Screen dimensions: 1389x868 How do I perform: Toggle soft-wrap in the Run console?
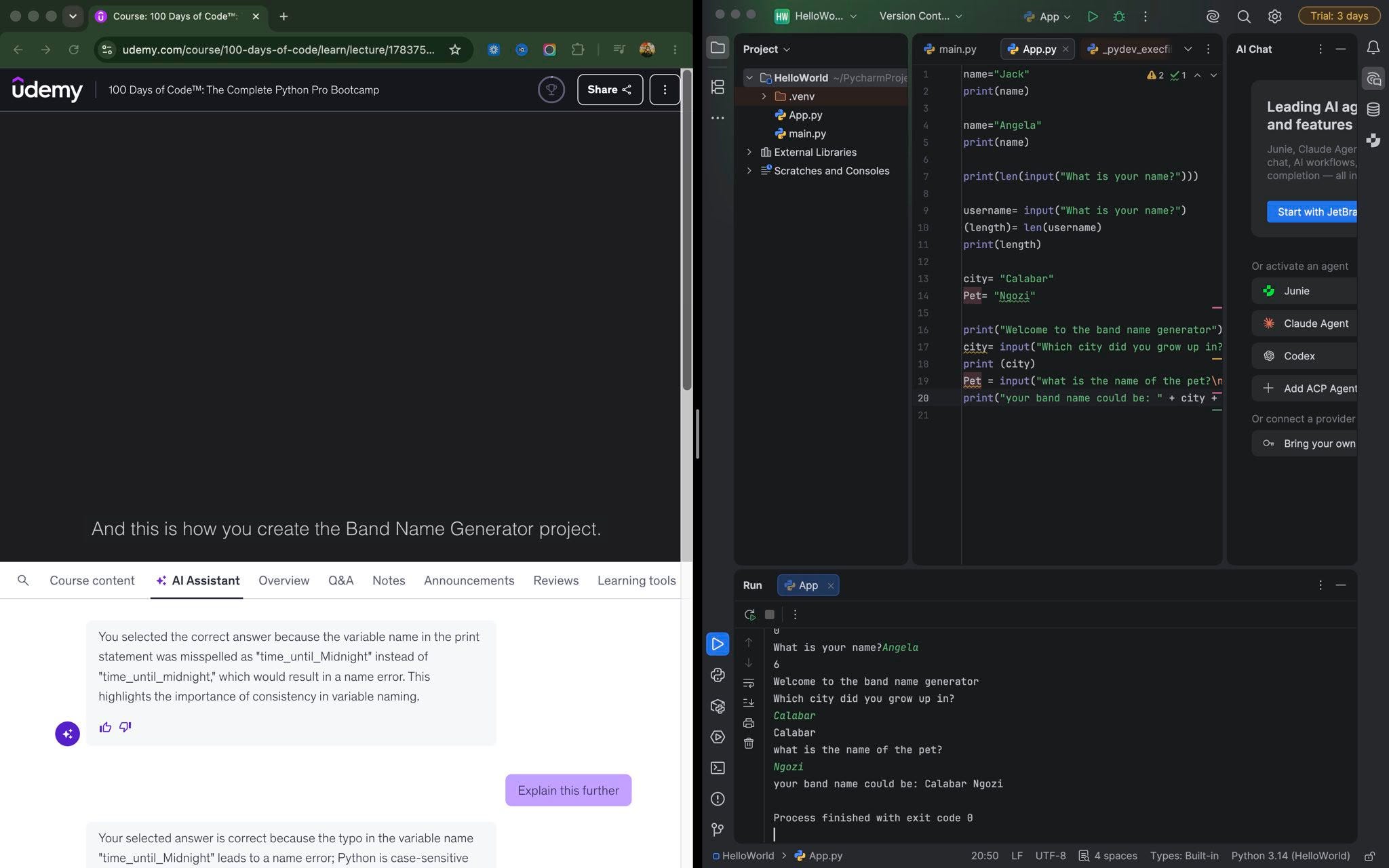click(749, 683)
